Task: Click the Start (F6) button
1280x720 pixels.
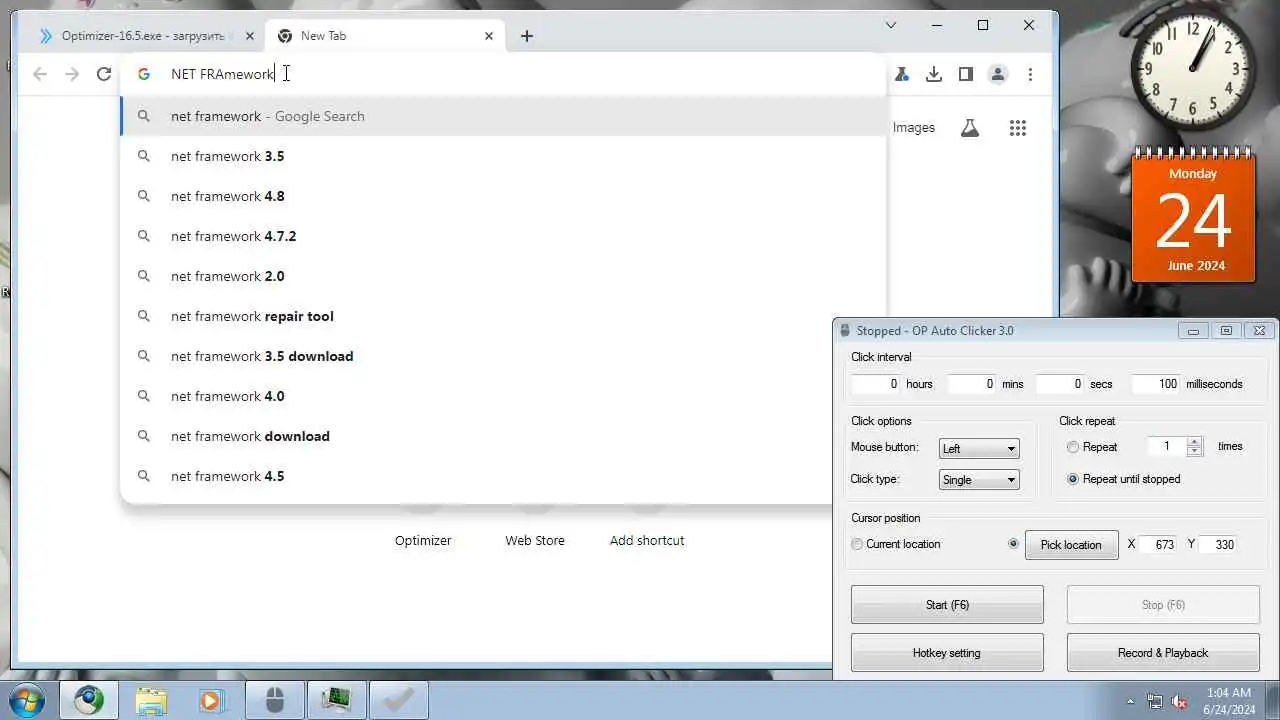Action: (x=947, y=605)
